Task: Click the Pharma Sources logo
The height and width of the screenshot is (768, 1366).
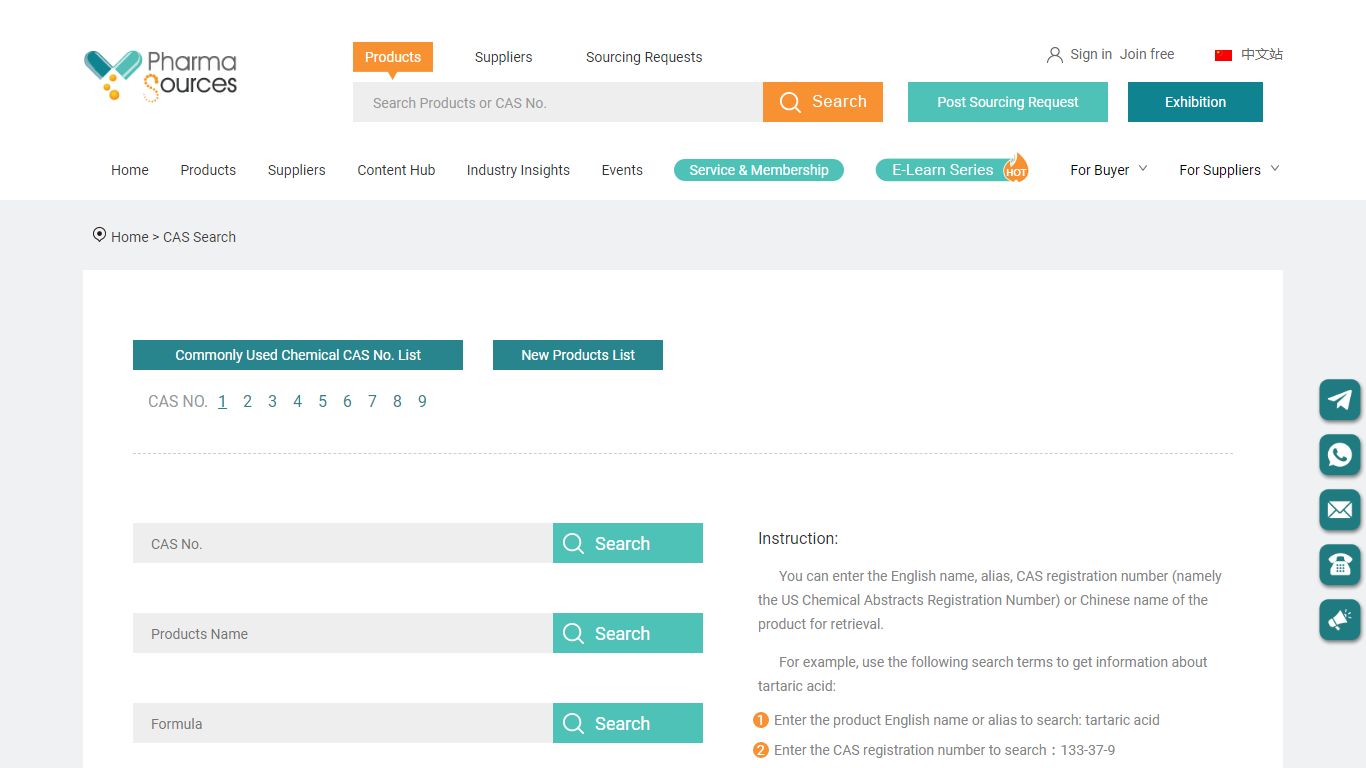Action: pos(160,76)
